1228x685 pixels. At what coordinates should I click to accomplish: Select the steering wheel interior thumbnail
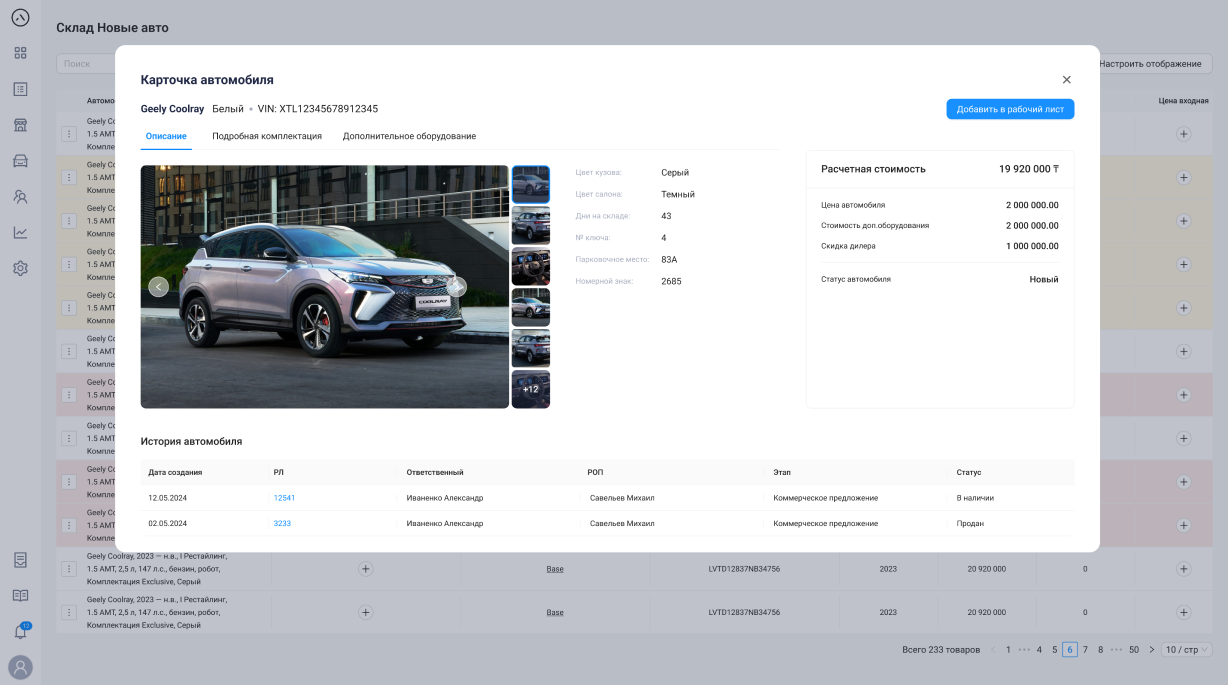click(x=531, y=266)
